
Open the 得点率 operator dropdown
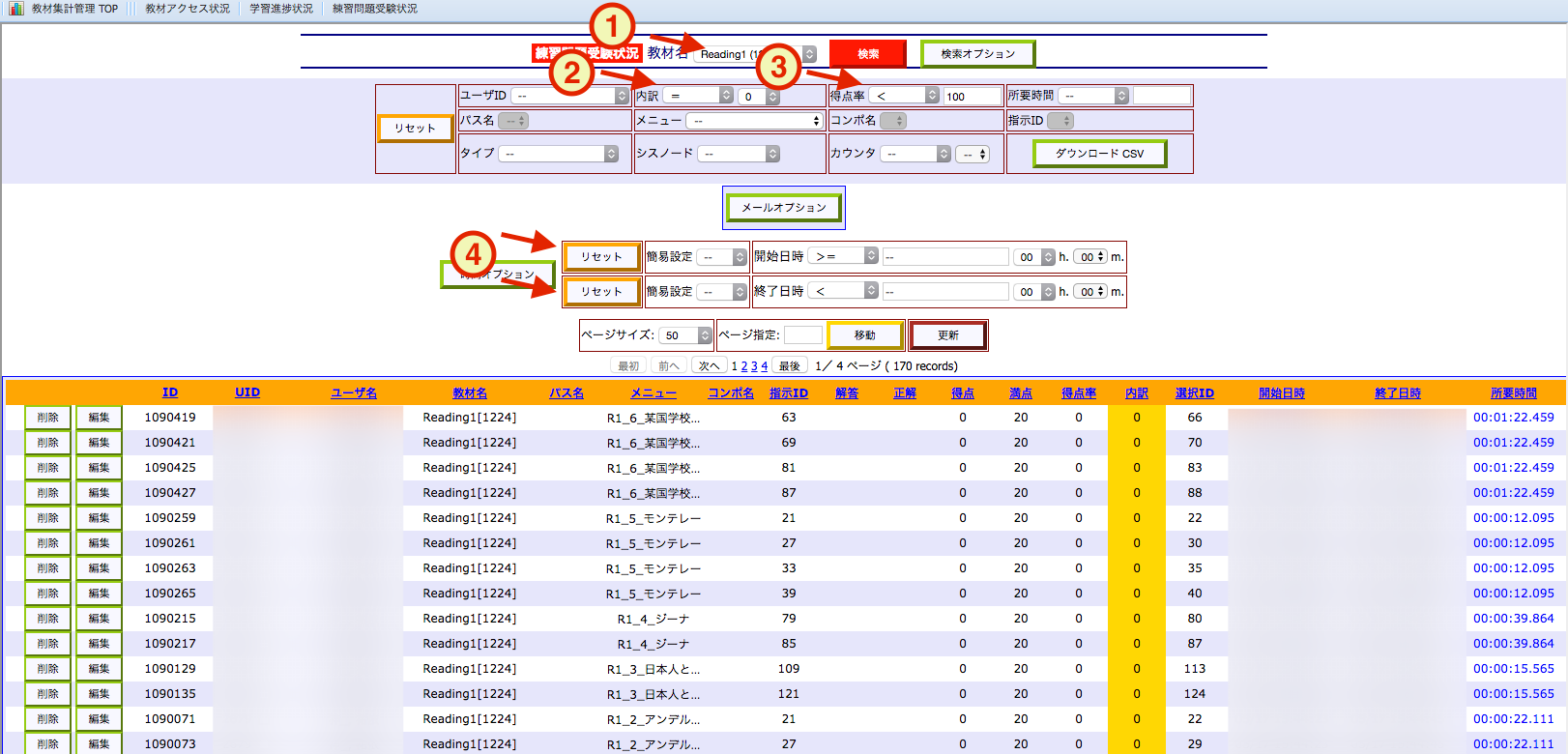point(904,96)
